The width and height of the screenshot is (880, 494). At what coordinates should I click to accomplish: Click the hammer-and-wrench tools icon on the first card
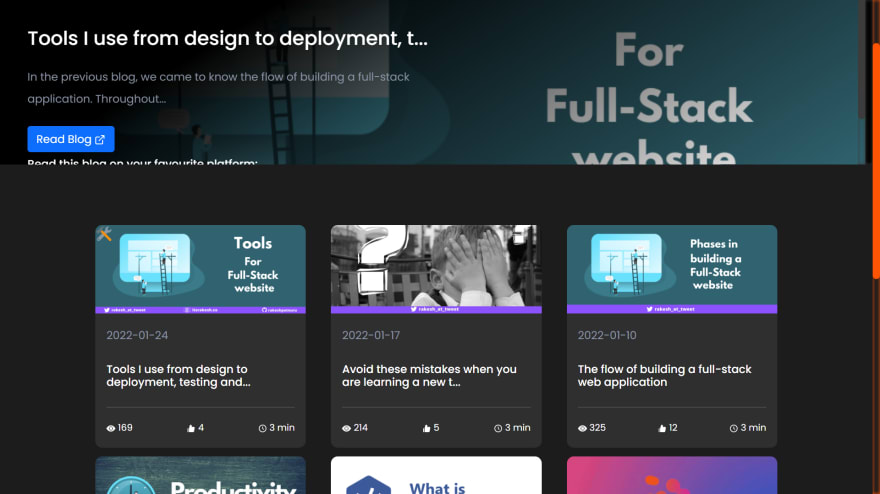[104, 234]
